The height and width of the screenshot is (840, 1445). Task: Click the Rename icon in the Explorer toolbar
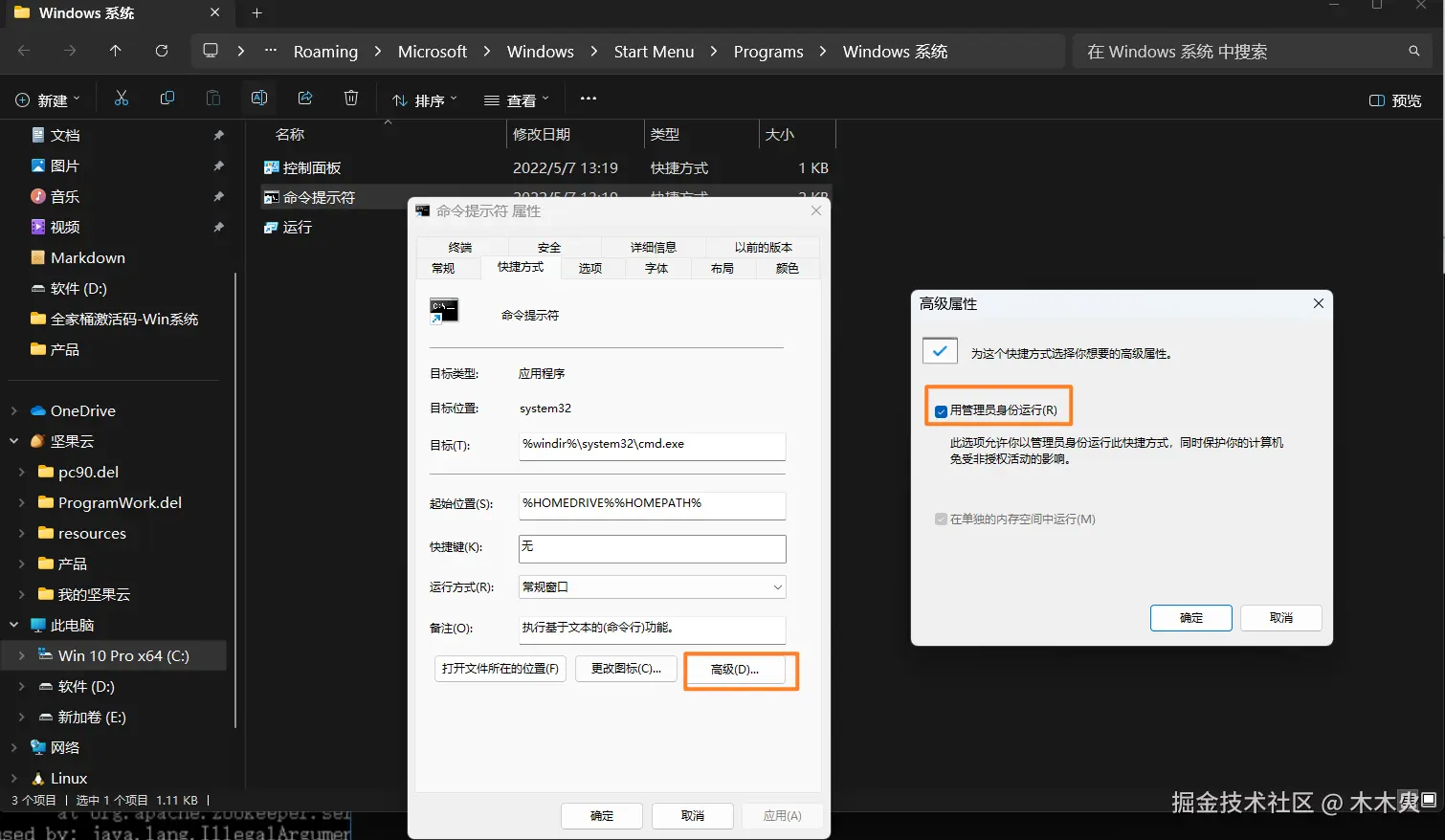tap(259, 99)
